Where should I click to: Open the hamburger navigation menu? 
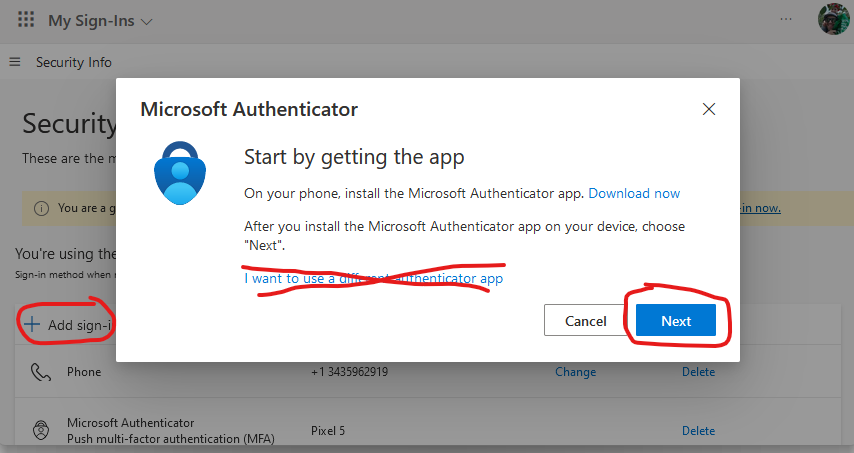(15, 62)
